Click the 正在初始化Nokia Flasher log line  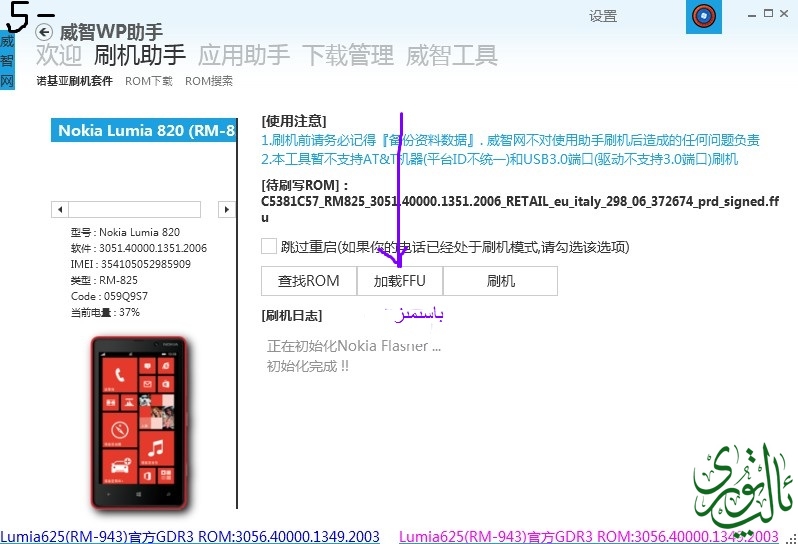(x=354, y=346)
